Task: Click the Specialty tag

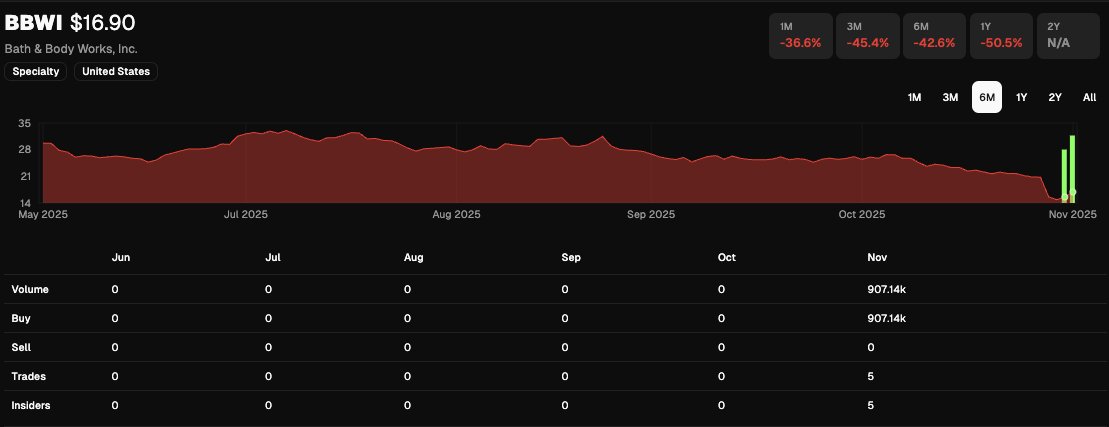Action: (x=36, y=71)
